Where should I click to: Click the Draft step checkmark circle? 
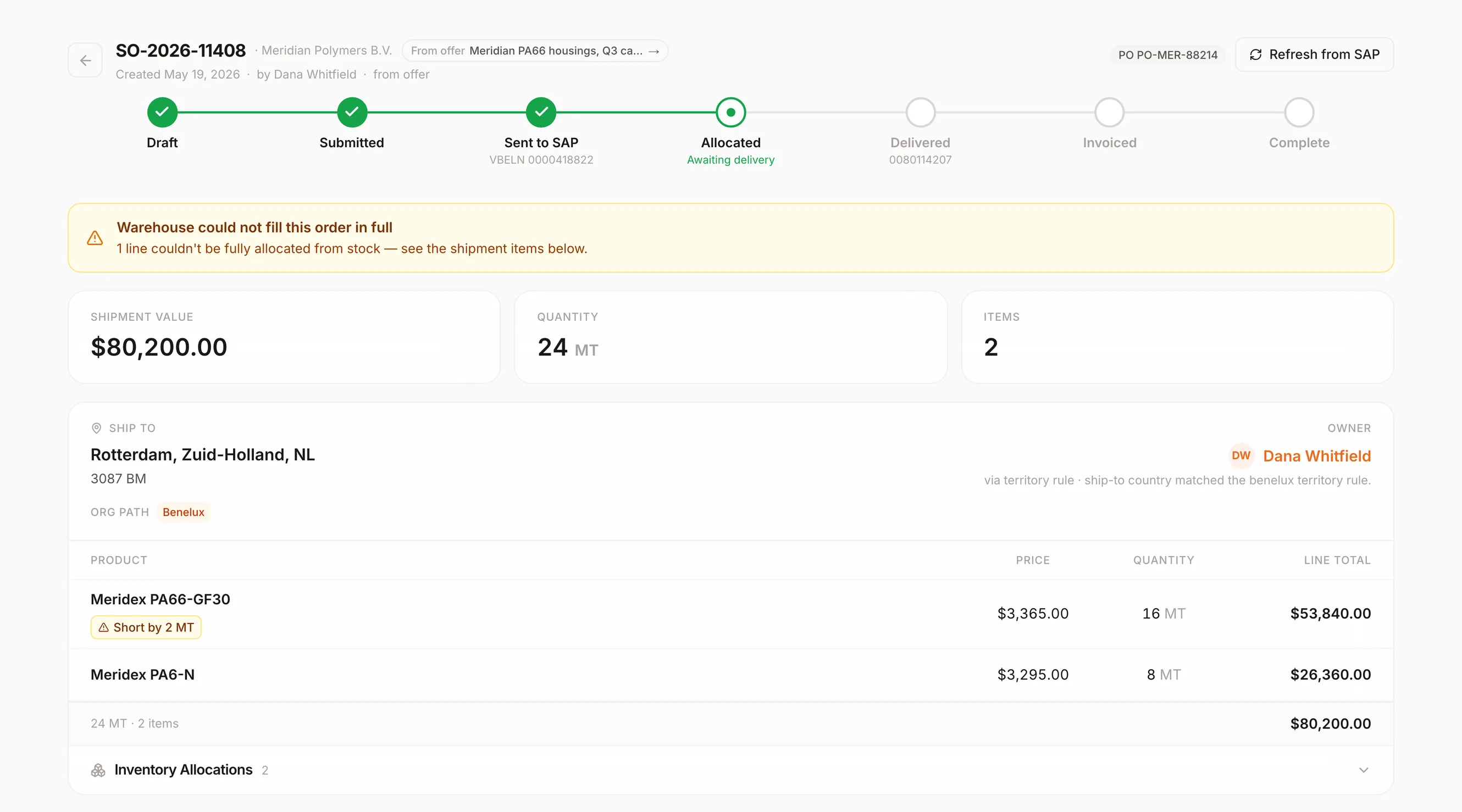(x=162, y=113)
